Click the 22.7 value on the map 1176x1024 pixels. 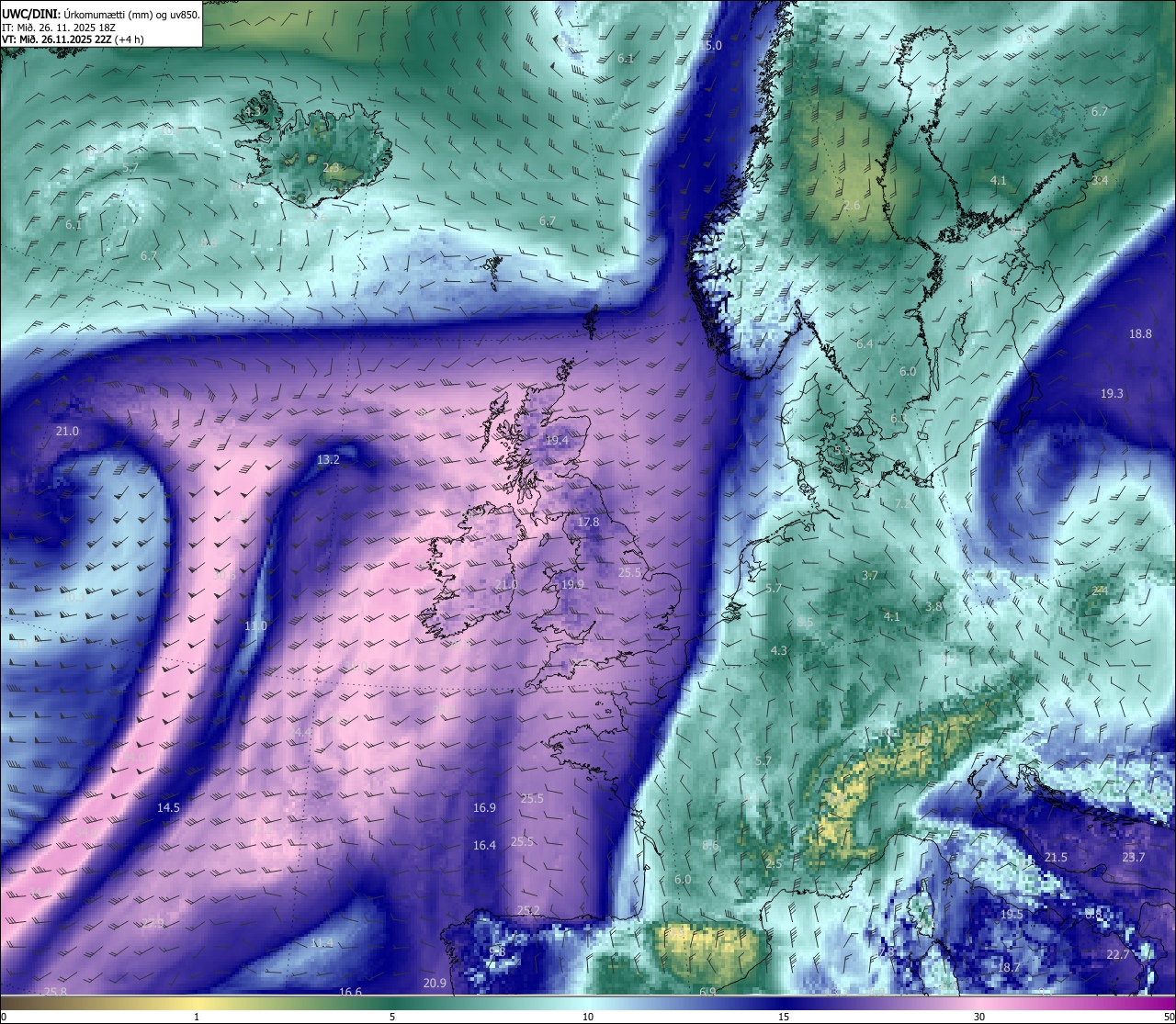(1117, 955)
